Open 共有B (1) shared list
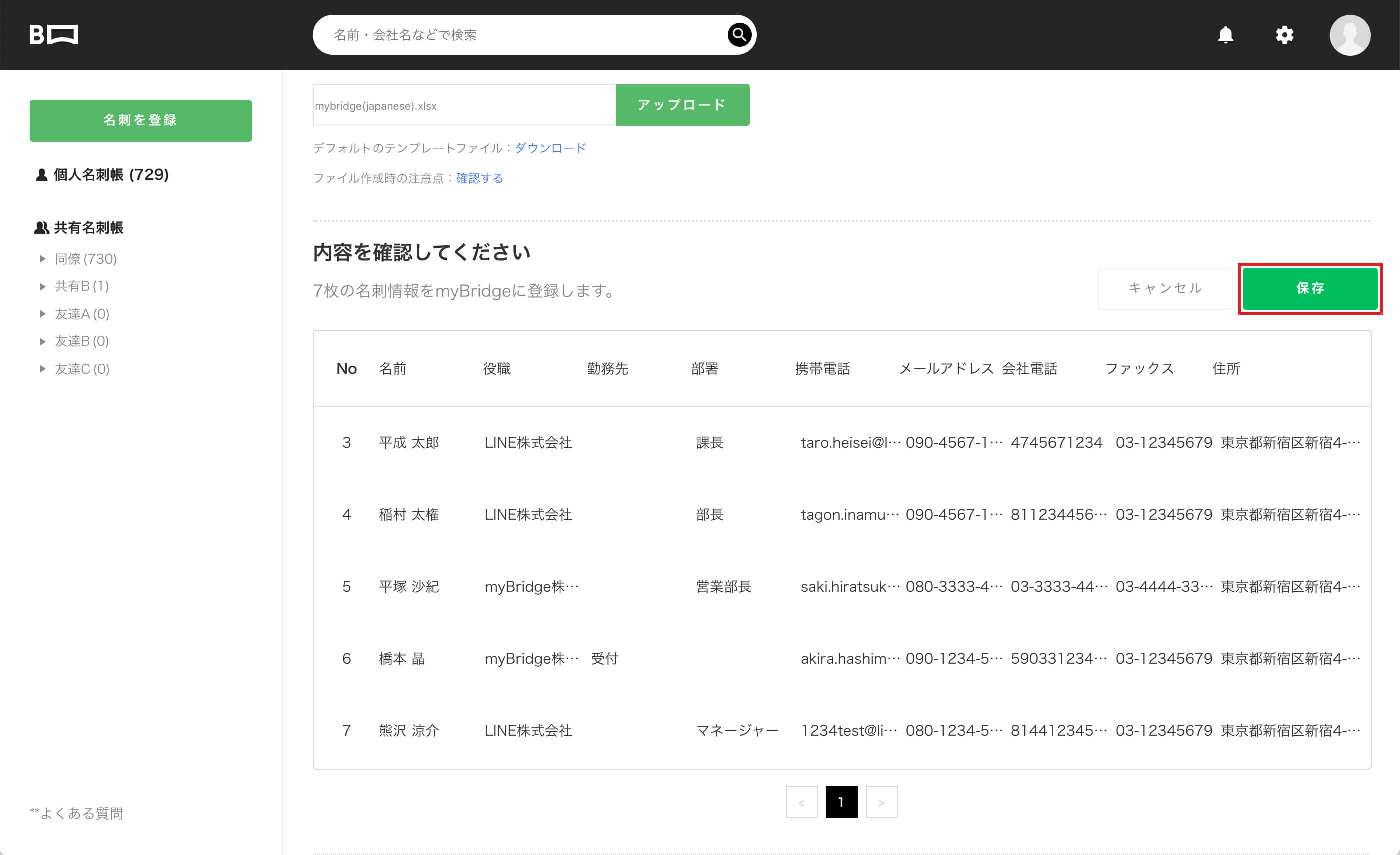The image size is (1400, 855). pos(82,286)
